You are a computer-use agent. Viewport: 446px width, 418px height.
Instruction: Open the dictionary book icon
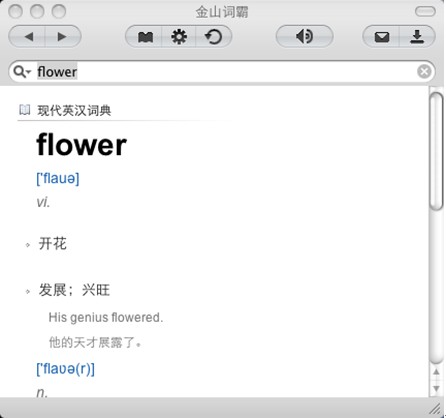click(144, 37)
